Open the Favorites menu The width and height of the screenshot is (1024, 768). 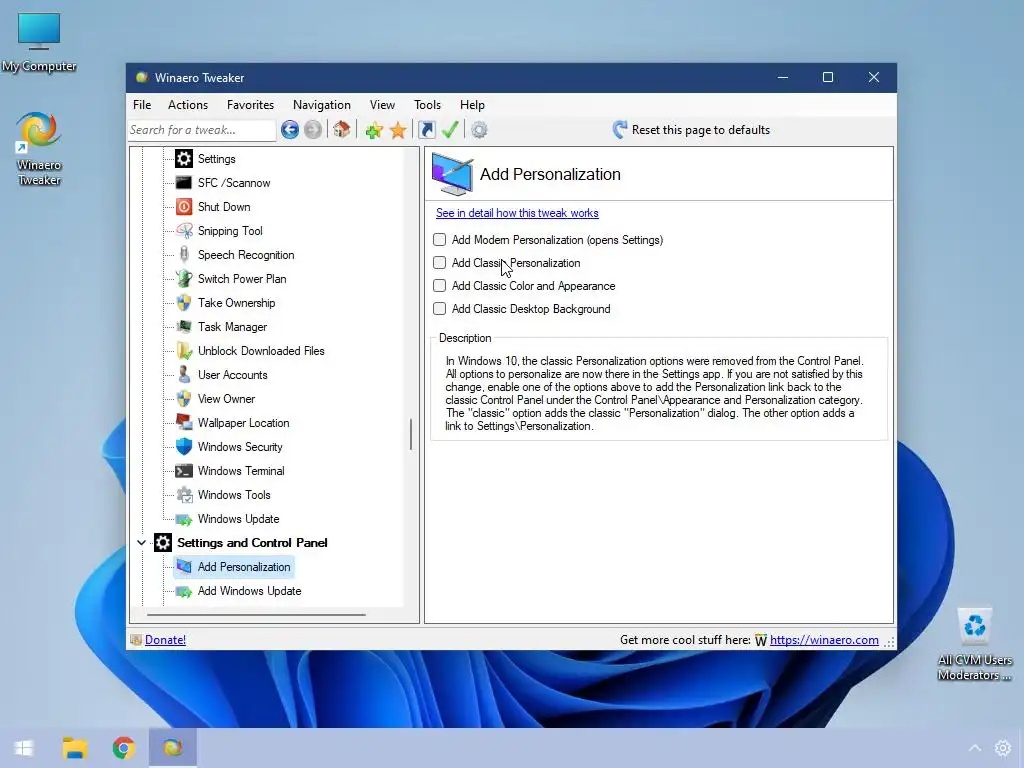(250, 104)
